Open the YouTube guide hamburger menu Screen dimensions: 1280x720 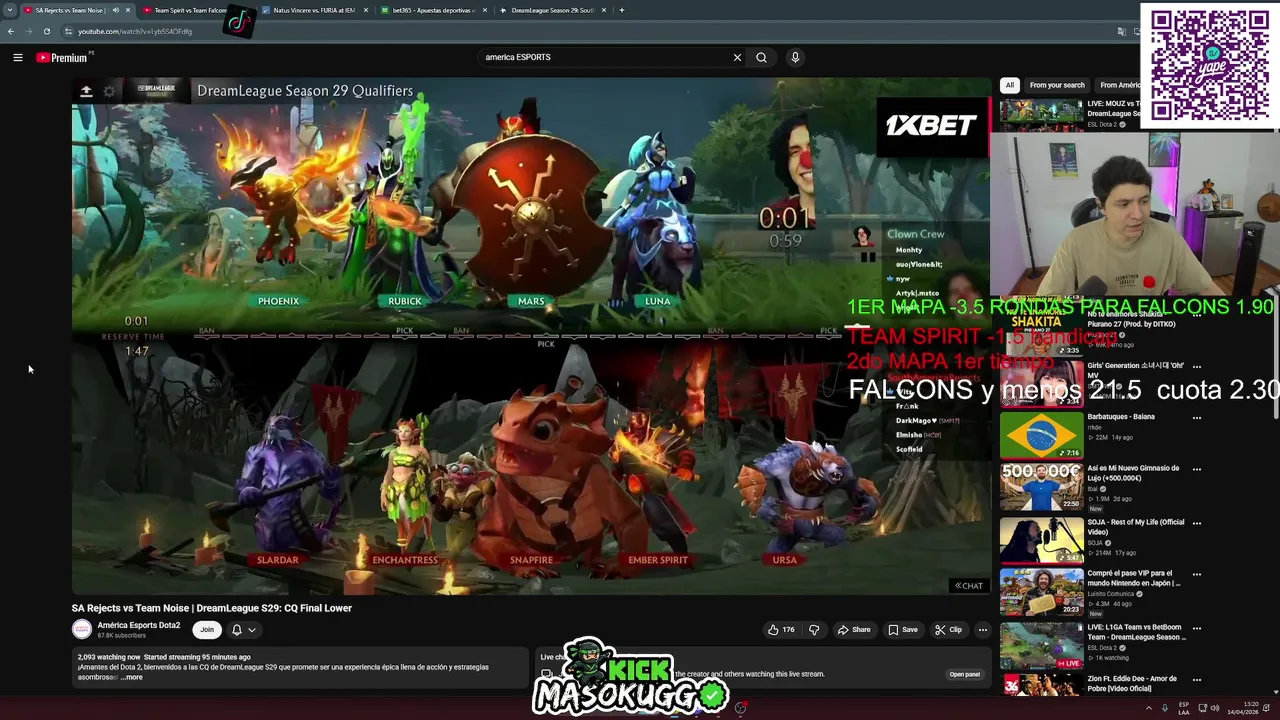(17, 58)
